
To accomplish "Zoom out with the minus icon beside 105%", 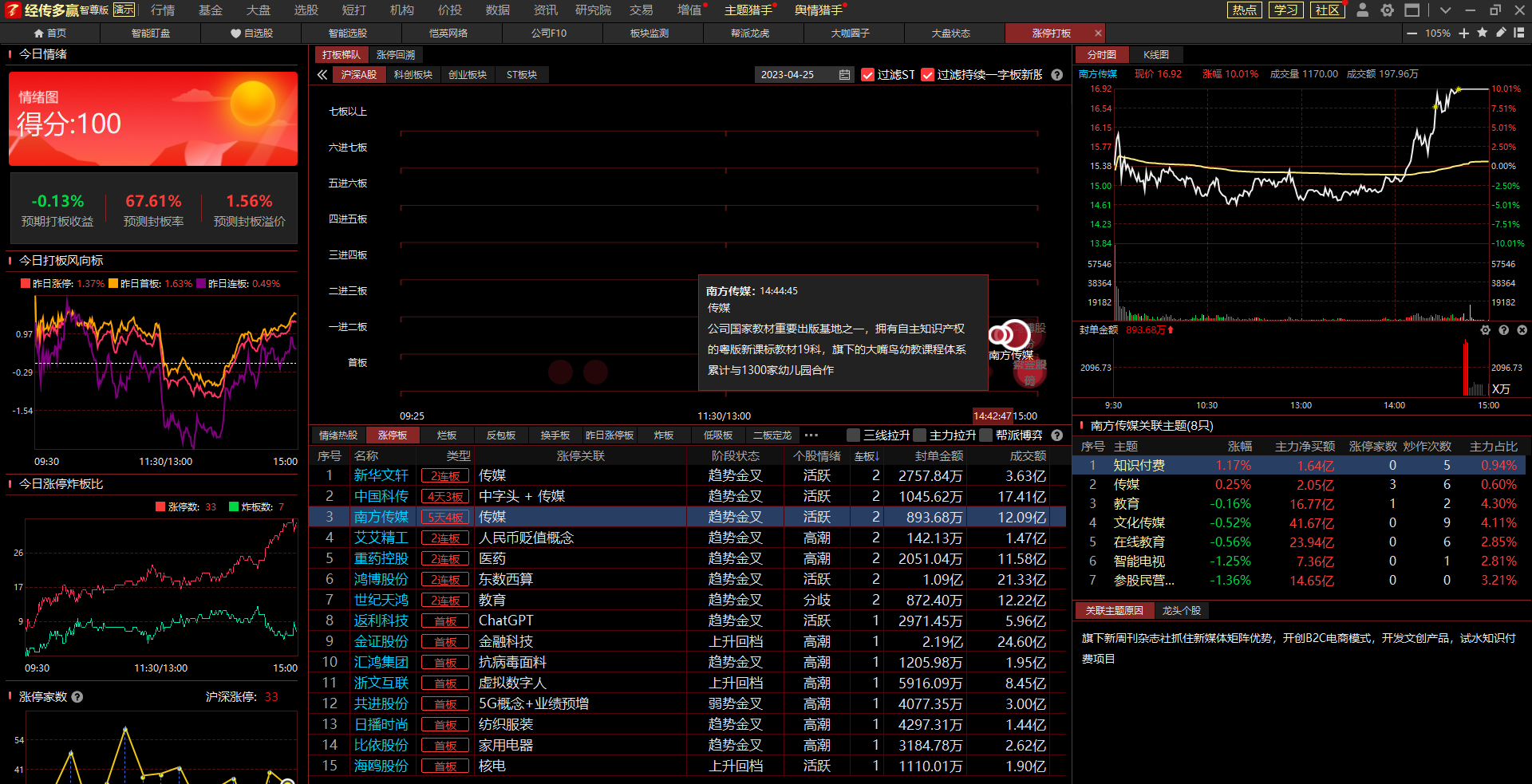I will coord(1412,33).
